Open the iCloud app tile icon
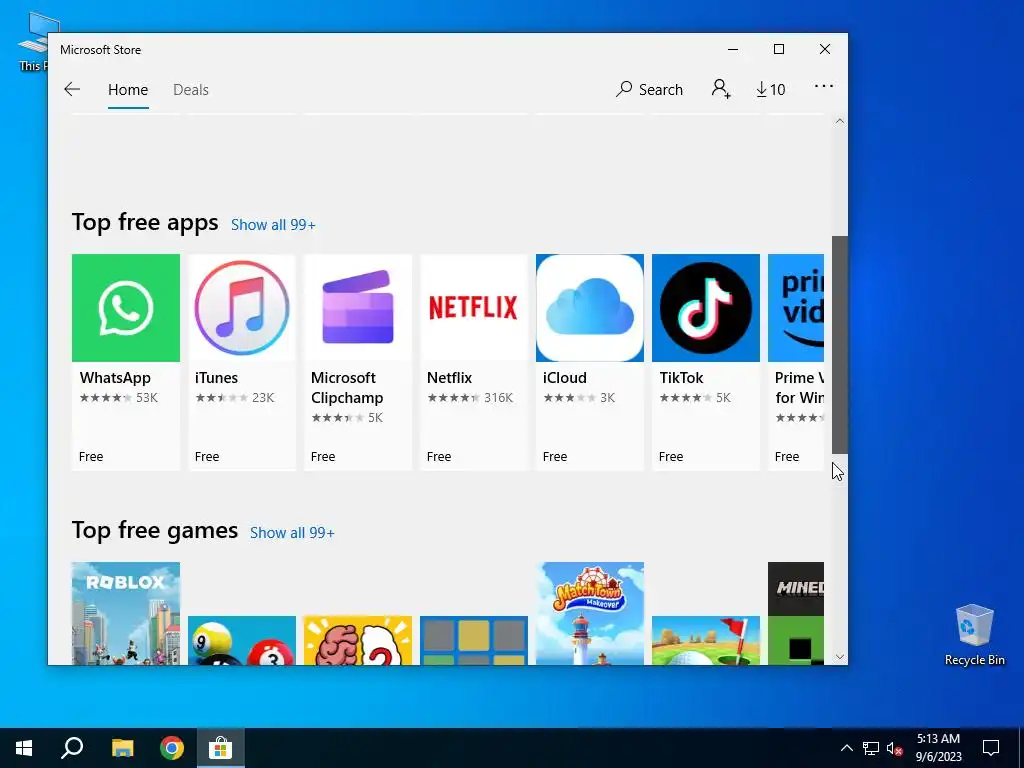The width and height of the screenshot is (1024, 768). (x=590, y=308)
